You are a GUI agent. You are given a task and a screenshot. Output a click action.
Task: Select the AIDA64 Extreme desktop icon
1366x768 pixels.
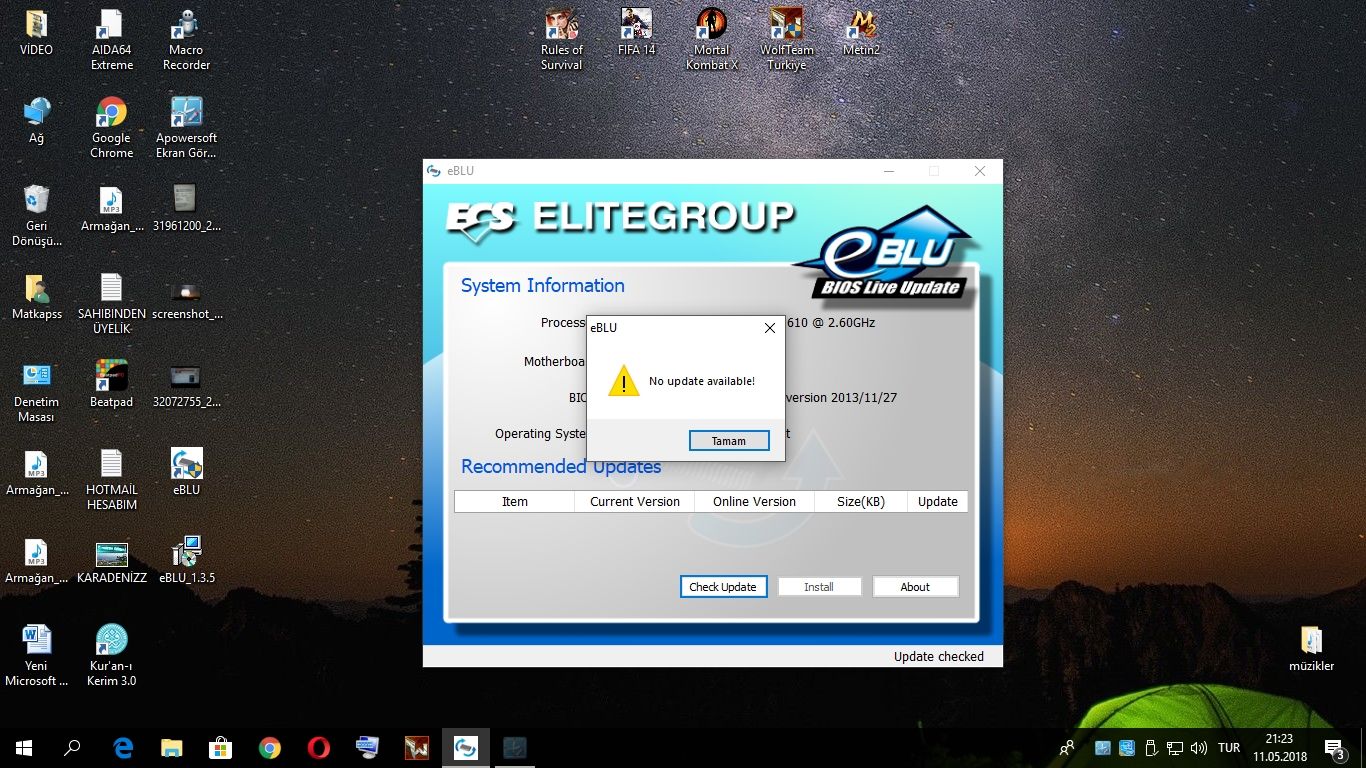click(x=112, y=41)
